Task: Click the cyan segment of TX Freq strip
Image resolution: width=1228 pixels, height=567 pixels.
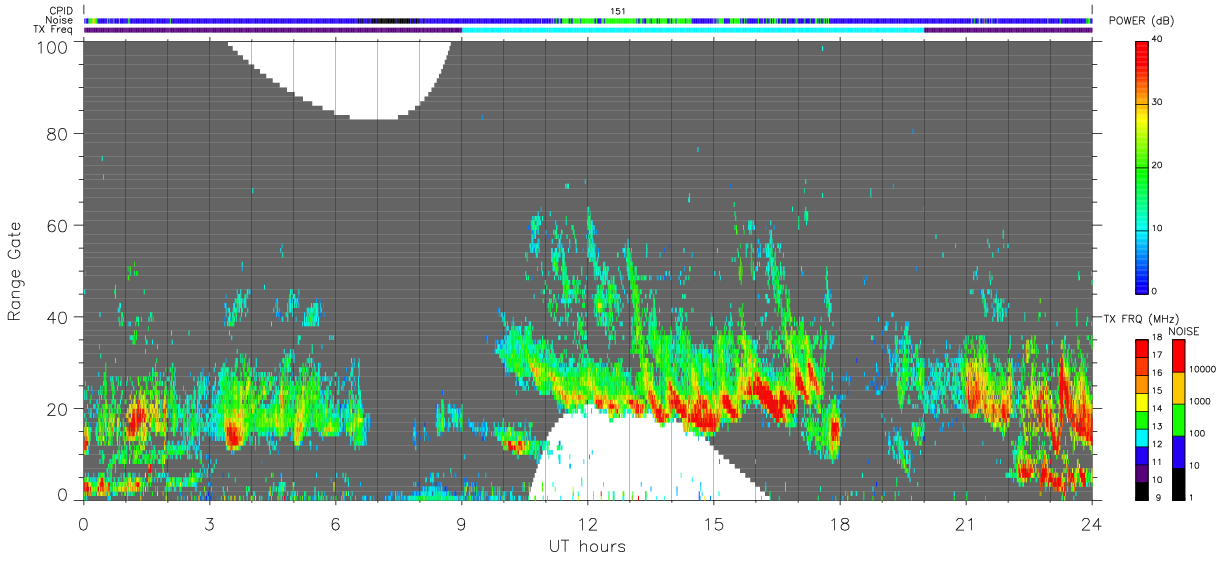Action: pos(693,30)
